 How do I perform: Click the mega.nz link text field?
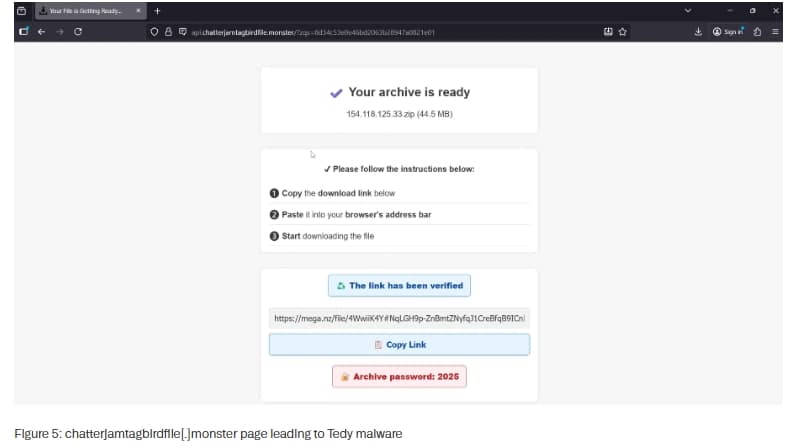point(399,318)
